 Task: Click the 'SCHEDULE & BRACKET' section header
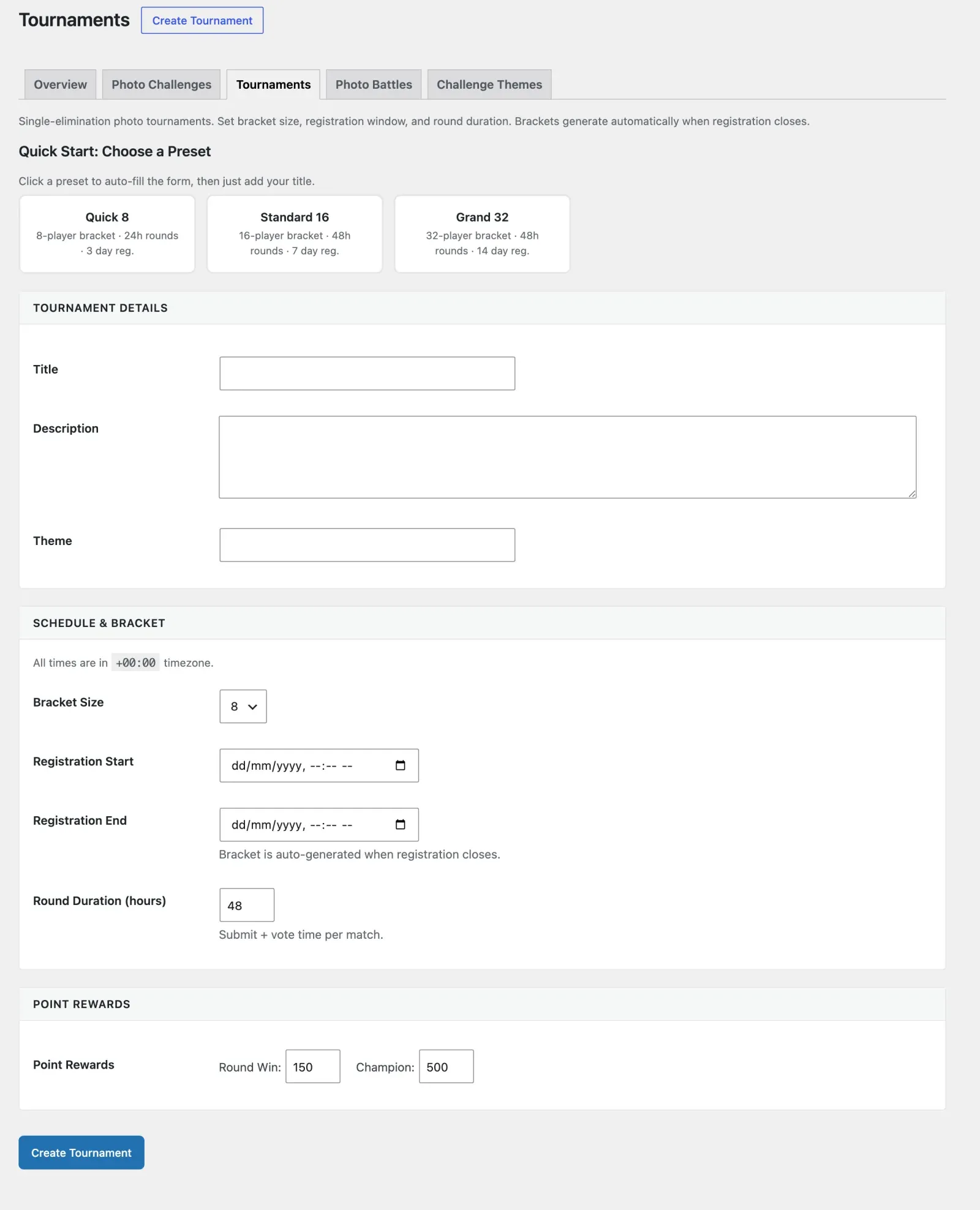[x=99, y=623]
